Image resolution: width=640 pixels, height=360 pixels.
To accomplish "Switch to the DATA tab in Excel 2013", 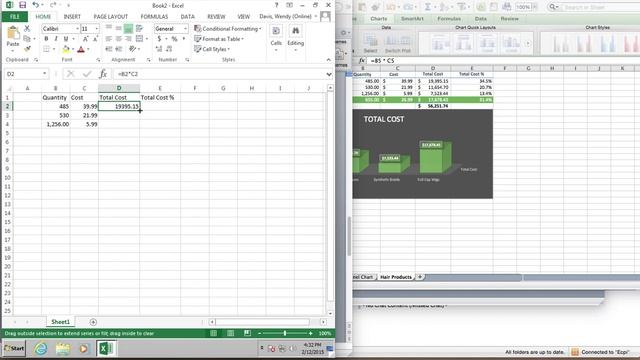I will 188,17.
